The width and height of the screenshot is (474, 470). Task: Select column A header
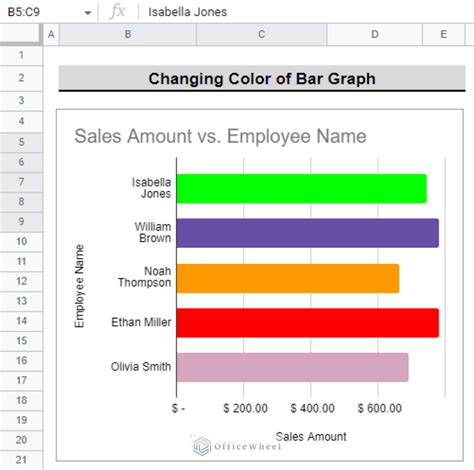[x=51, y=34]
